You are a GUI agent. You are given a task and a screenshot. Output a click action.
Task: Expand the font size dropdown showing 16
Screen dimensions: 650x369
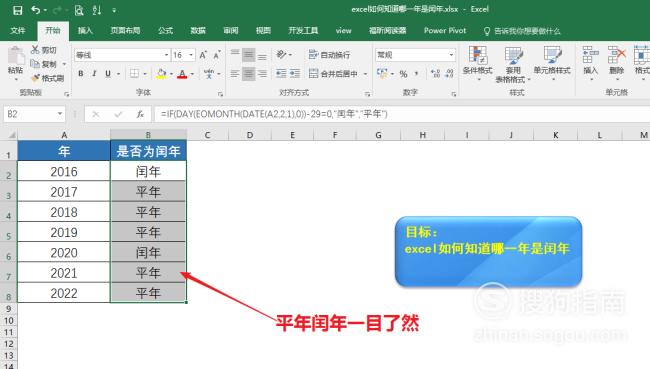coord(191,55)
